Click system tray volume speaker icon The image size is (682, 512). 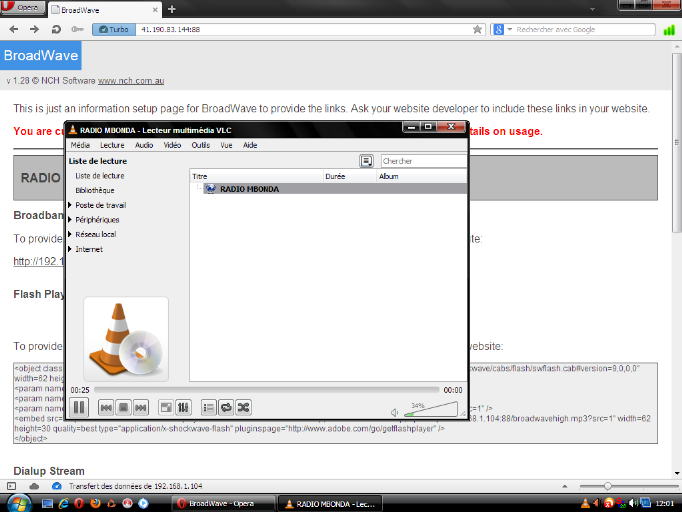[633, 503]
